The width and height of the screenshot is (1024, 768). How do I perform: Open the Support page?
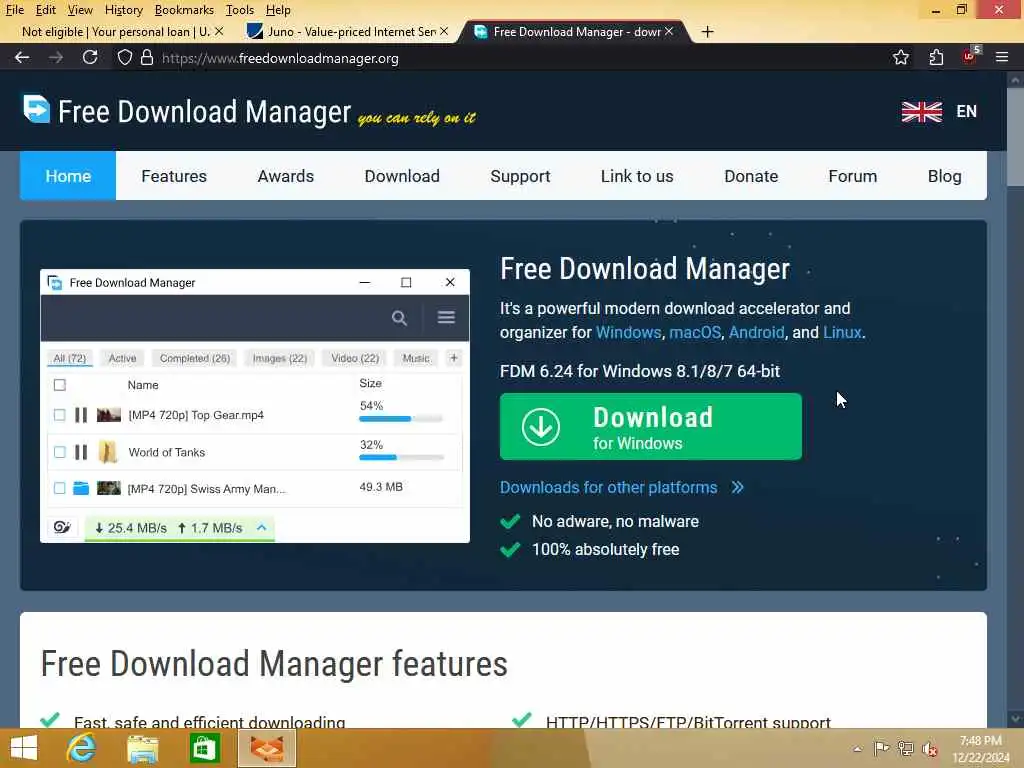click(520, 176)
